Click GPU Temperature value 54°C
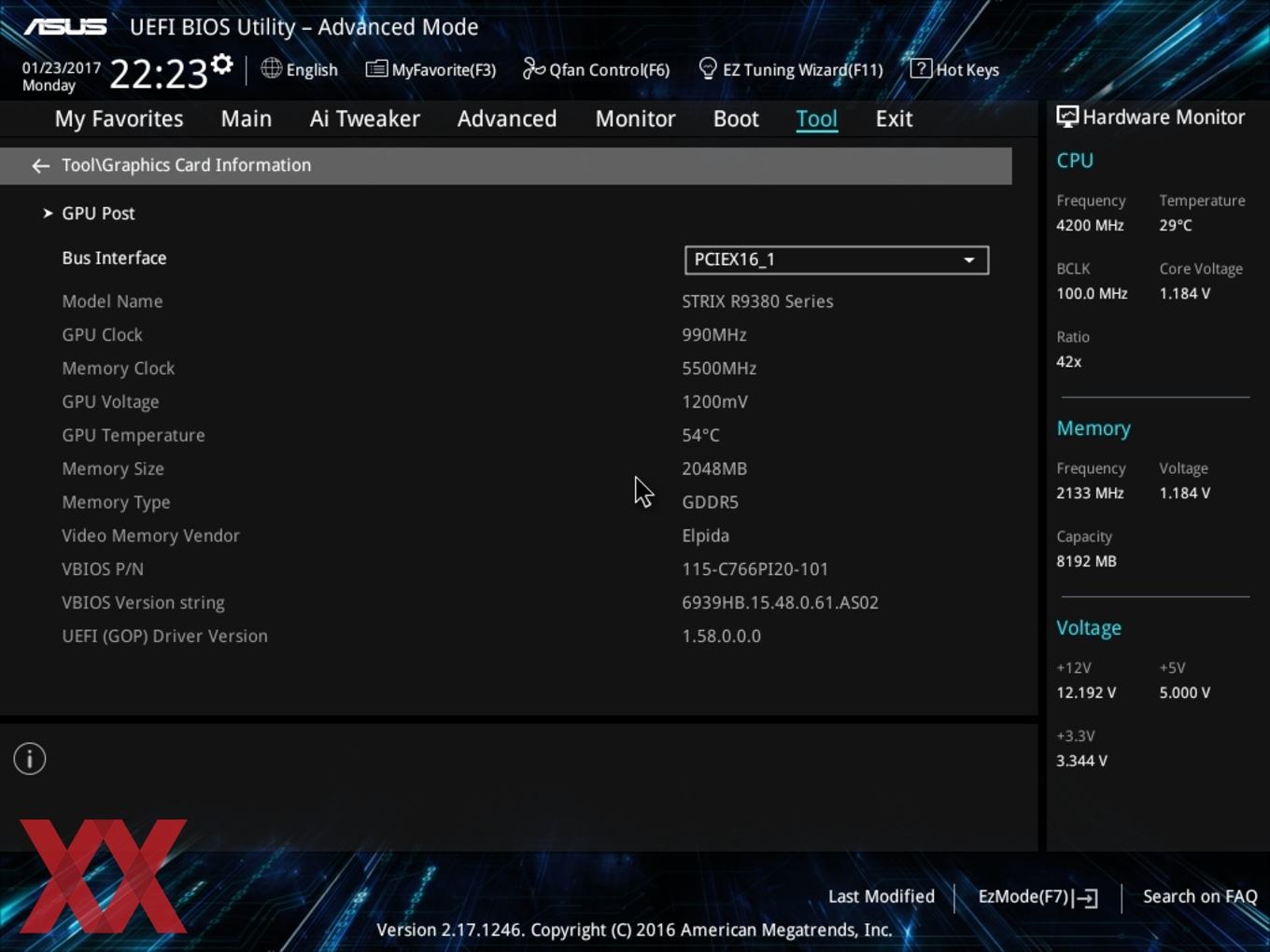 click(x=700, y=436)
